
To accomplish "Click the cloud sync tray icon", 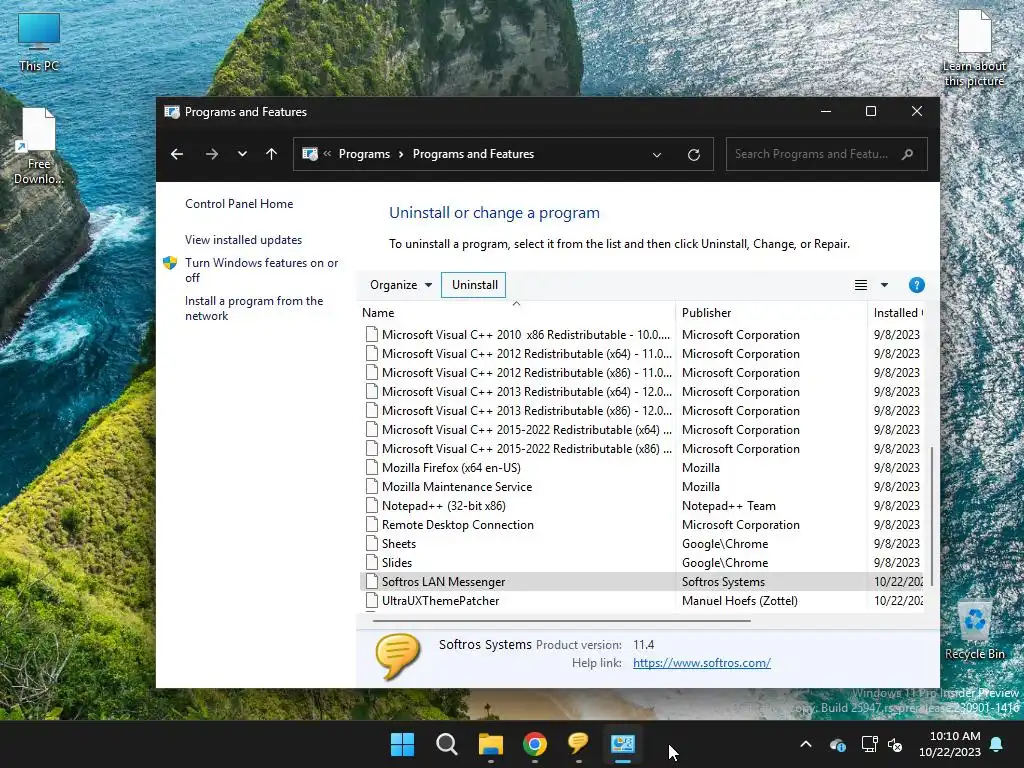I will (837, 744).
